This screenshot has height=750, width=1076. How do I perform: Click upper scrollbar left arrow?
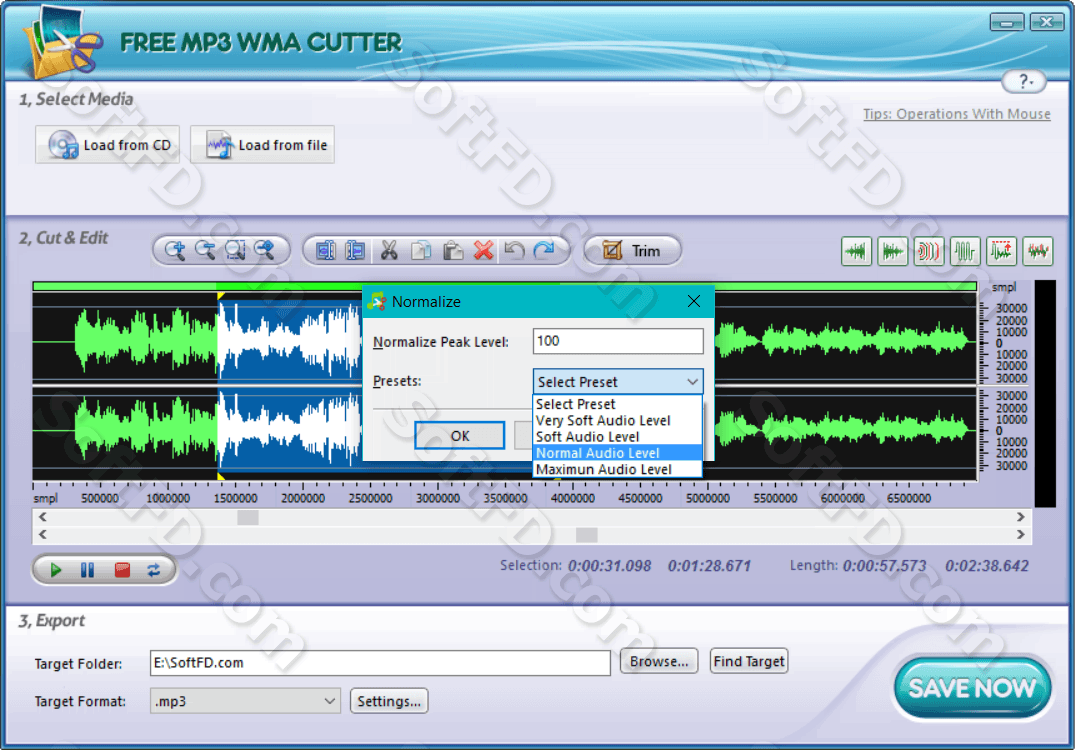[43, 517]
